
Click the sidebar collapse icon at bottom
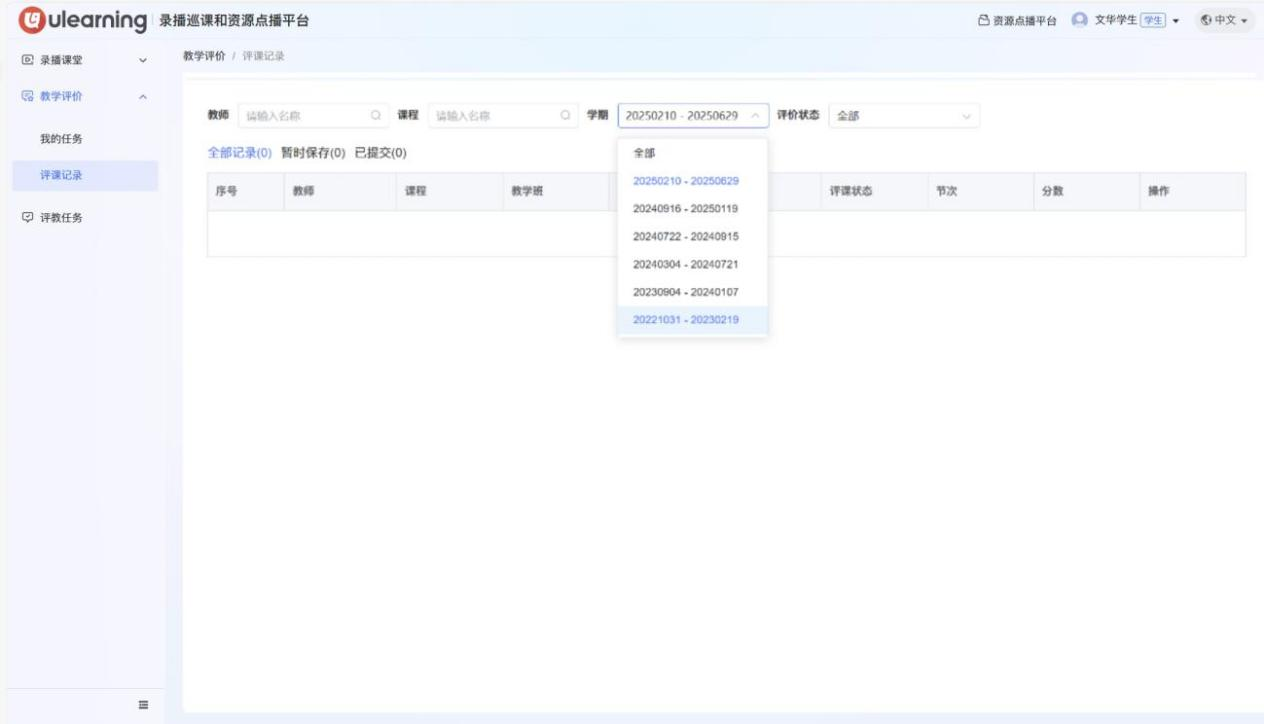(x=143, y=704)
